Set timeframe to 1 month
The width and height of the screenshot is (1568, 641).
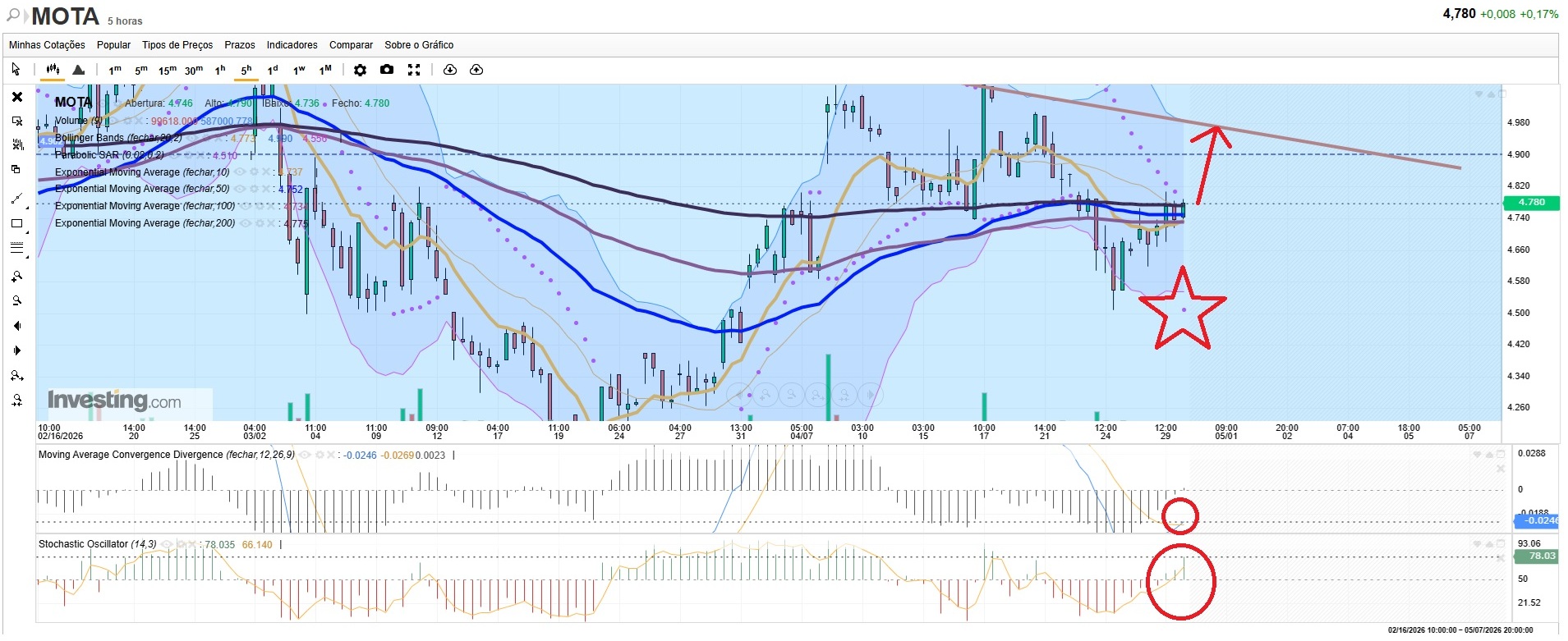325,70
